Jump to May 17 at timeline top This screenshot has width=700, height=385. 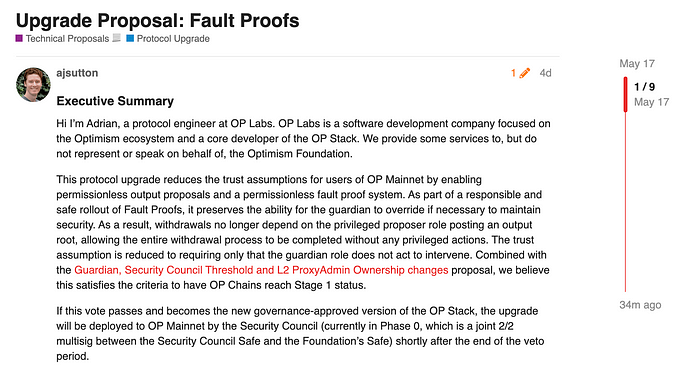(637, 63)
